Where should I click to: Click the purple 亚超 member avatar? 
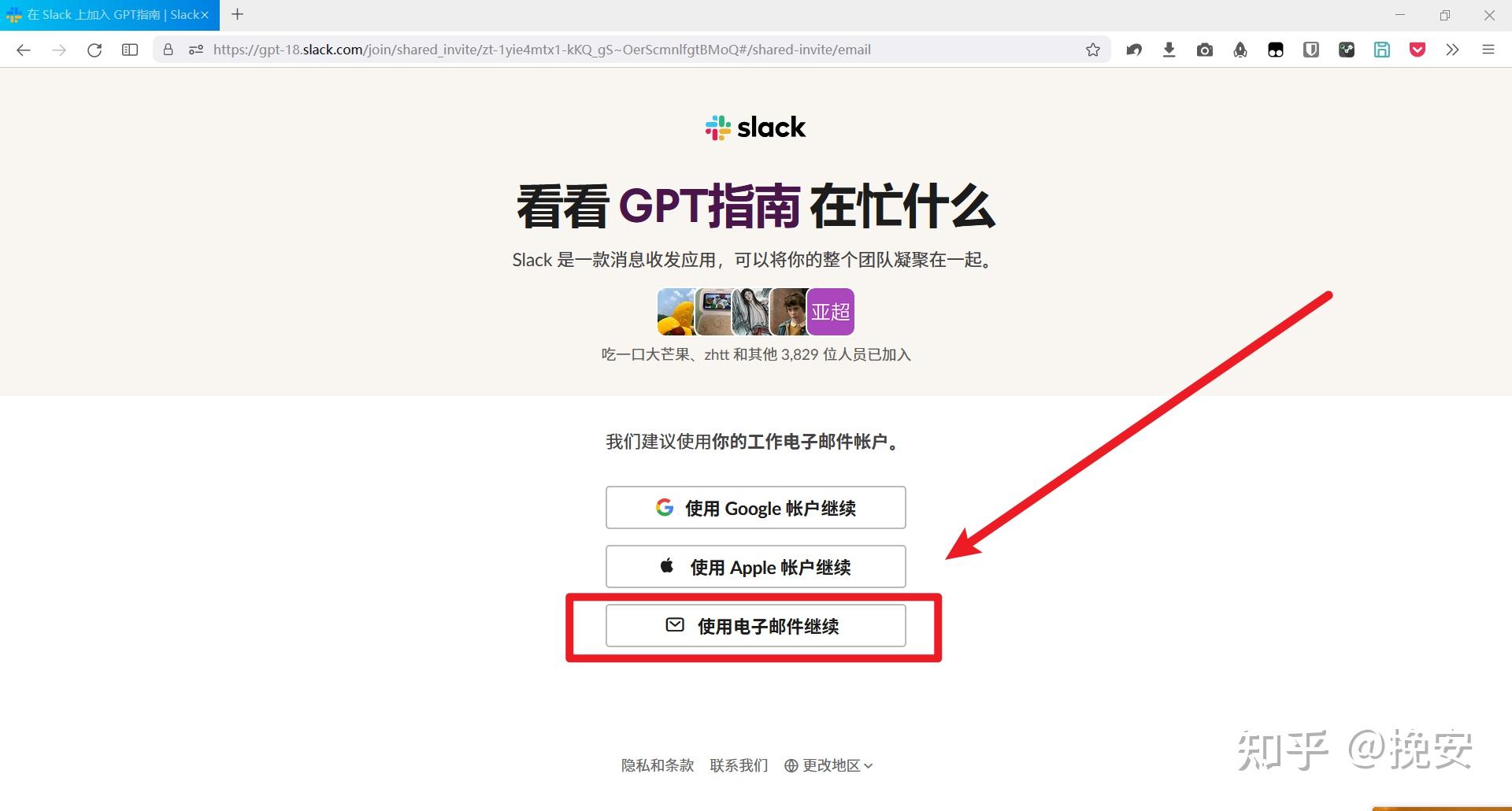tap(831, 312)
